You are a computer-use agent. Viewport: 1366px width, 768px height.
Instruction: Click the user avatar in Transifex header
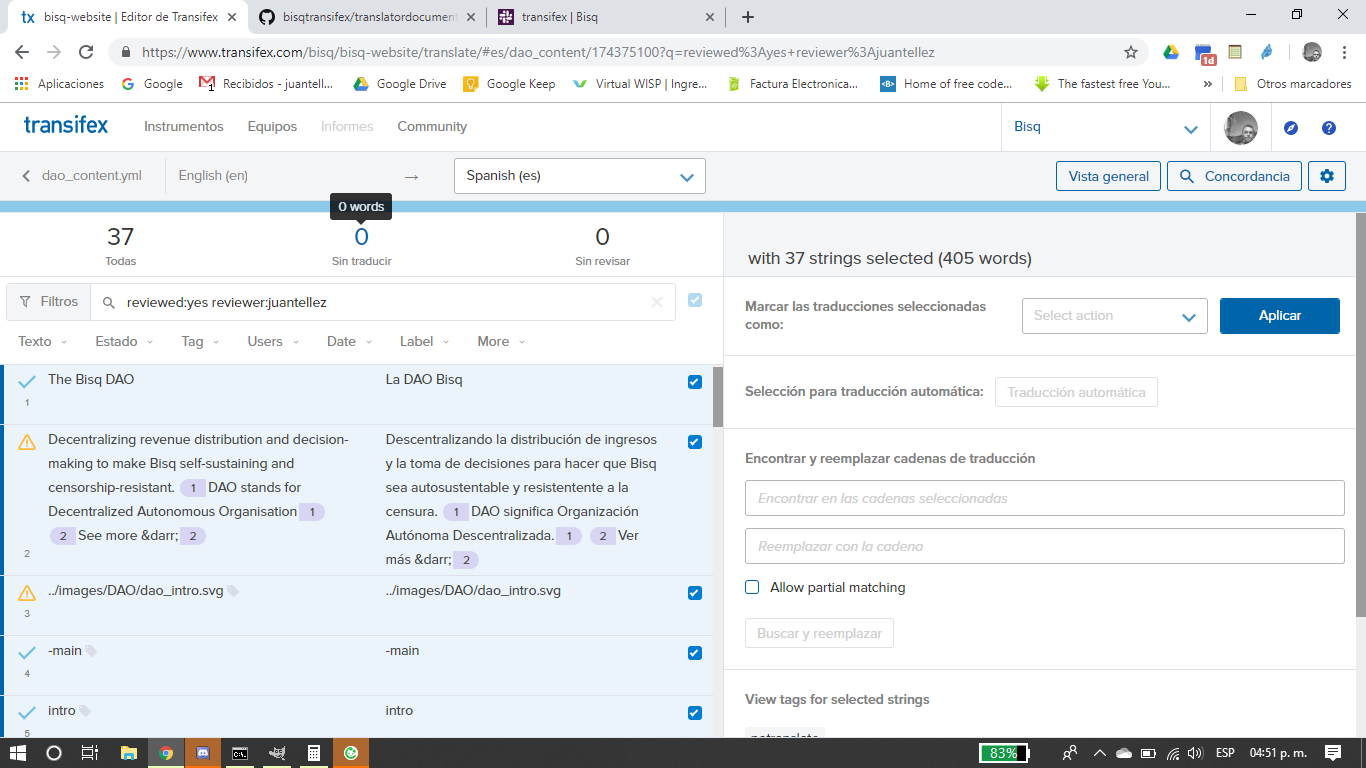(x=1241, y=128)
